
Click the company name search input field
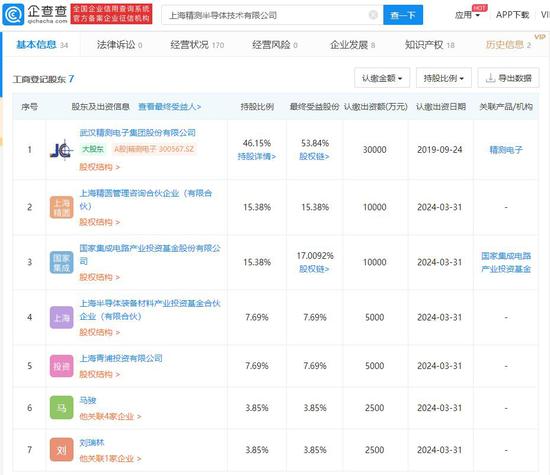point(267,15)
